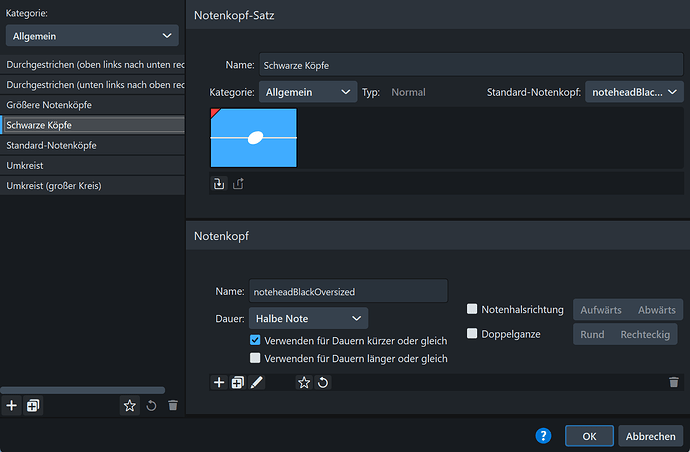Click the Name field 'noteheadBlackOversized'

[x=348, y=291]
